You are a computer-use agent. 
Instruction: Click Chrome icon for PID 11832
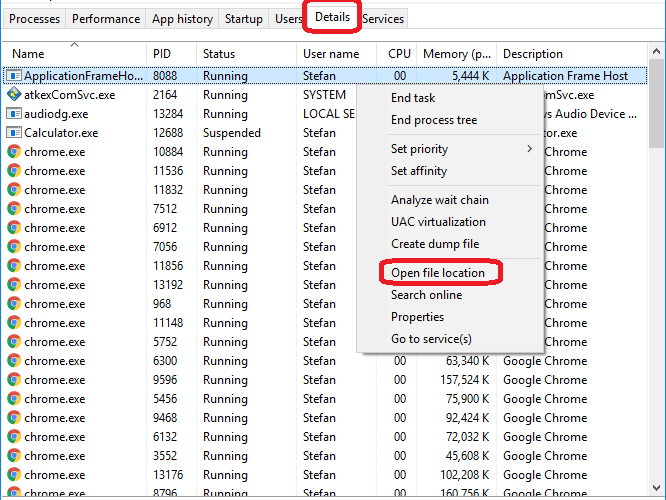[14, 189]
